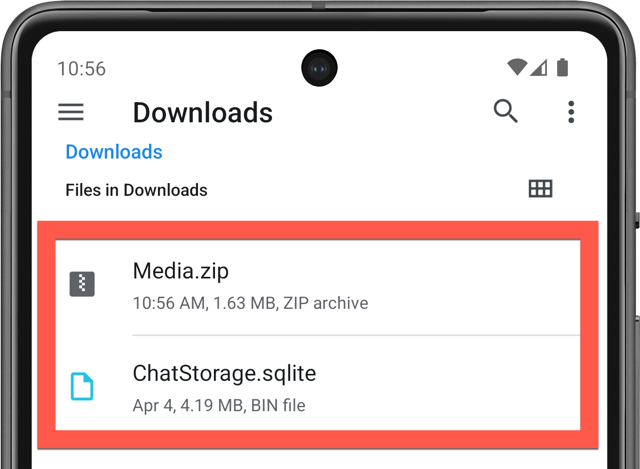Tap the cellular signal icon
This screenshot has height=469, width=640.
pyautogui.click(x=539, y=68)
